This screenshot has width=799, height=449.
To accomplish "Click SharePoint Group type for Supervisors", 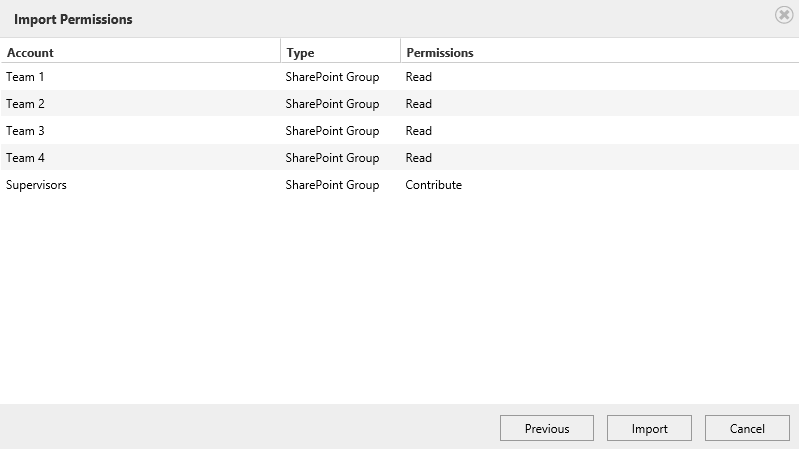I will click(x=332, y=185).
